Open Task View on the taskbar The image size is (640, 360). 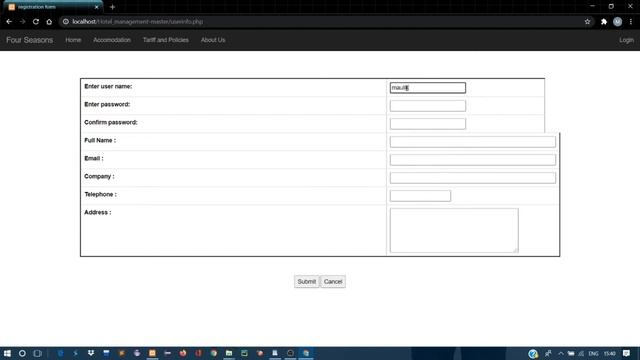coord(37,353)
